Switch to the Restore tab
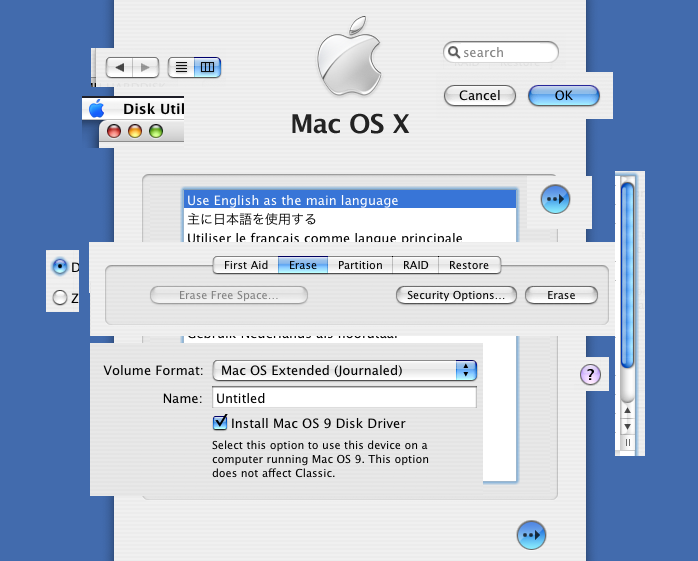698x561 pixels. [x=469, y=265]
